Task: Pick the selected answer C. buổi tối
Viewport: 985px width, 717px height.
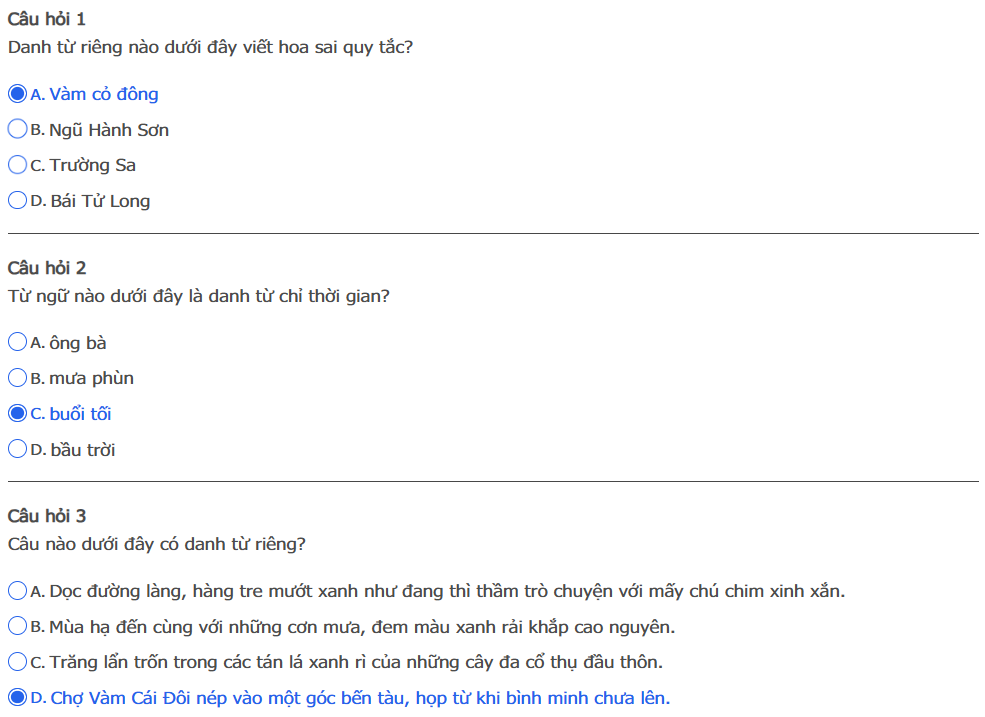Action: point(17,414)
